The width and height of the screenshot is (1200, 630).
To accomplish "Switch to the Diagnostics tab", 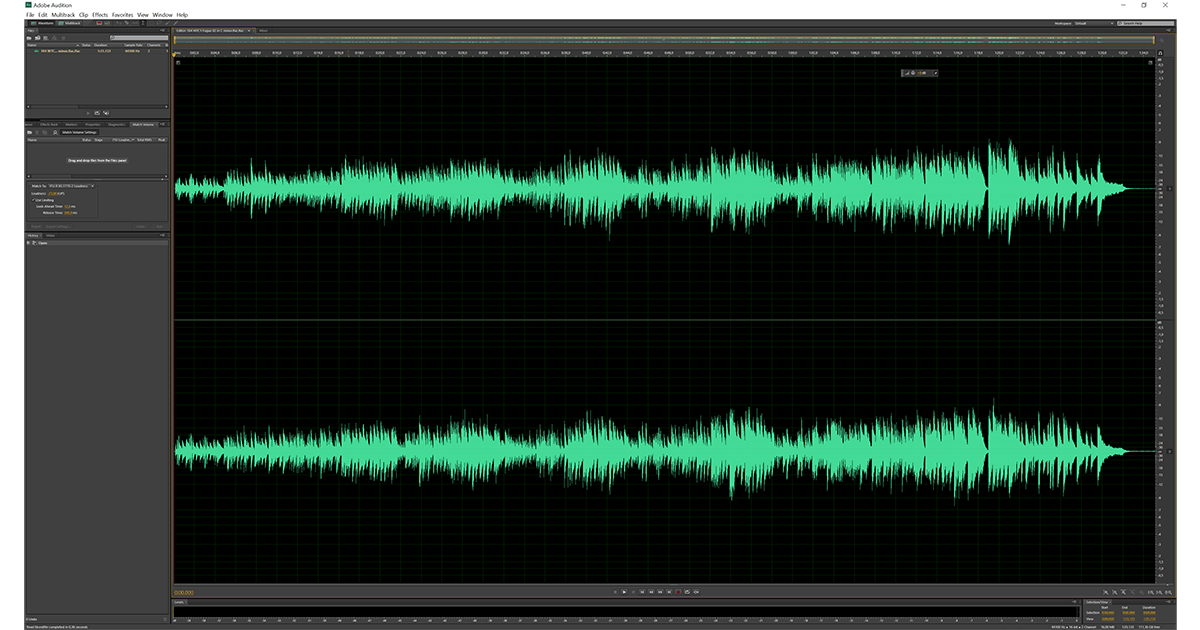I will point(116,124).
